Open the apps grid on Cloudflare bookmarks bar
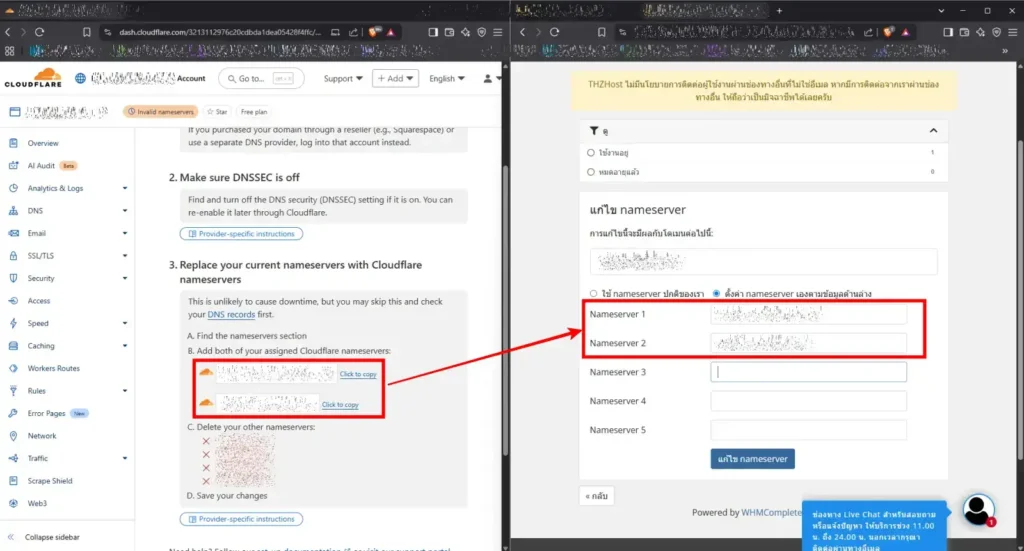The image size is (1024, 551). tap(9, 51)
